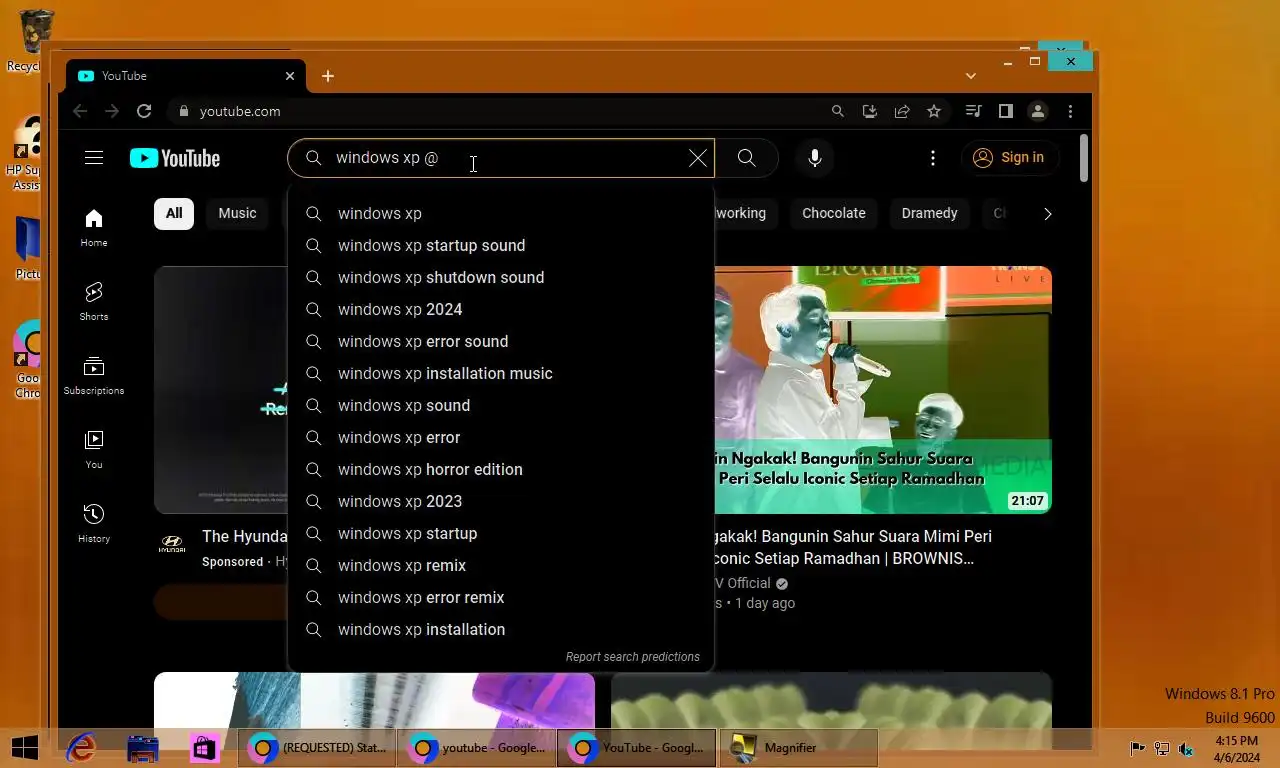1280x768 pixels.
Task: Open the Chrome media control icon
Action: click(973, 111)
